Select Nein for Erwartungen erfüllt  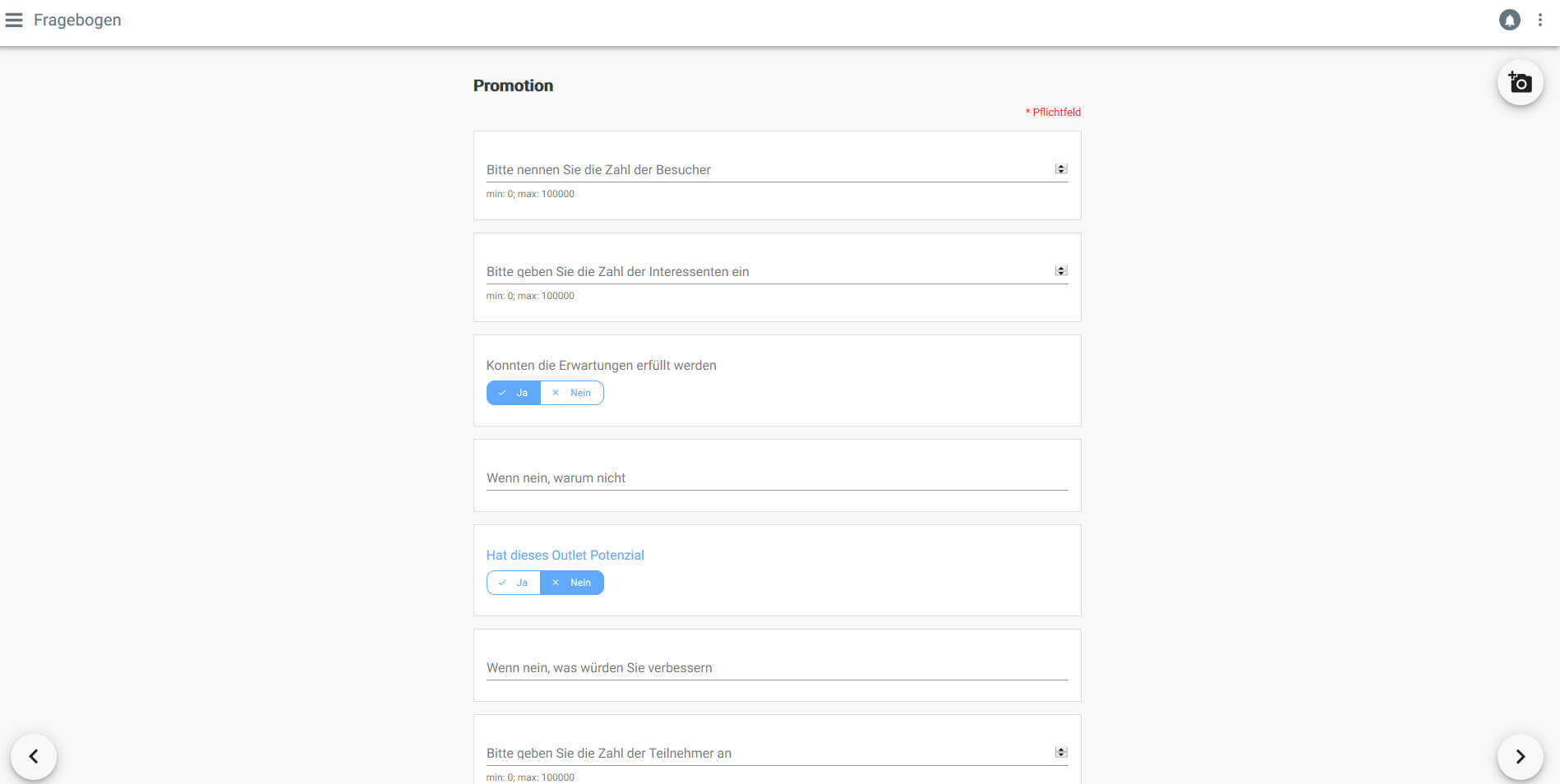(572, 393)
